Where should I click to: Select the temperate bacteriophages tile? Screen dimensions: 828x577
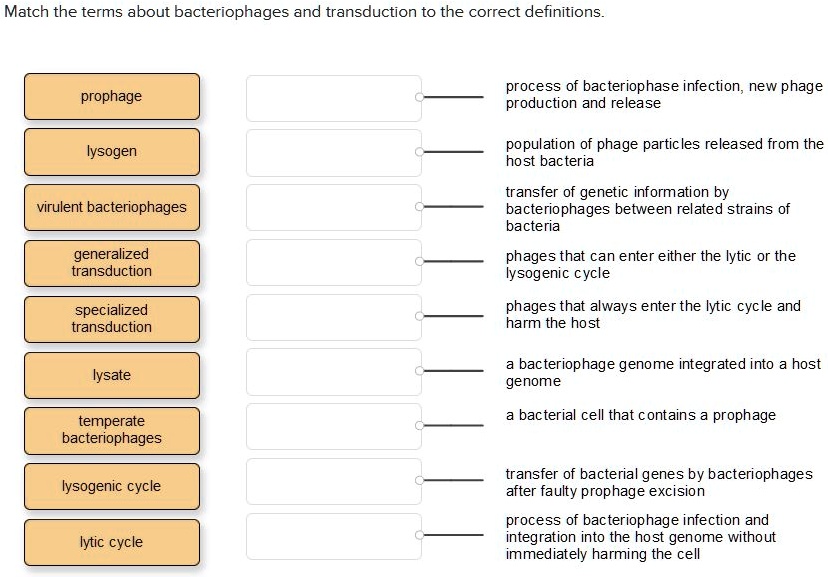[x=111, y=430]
